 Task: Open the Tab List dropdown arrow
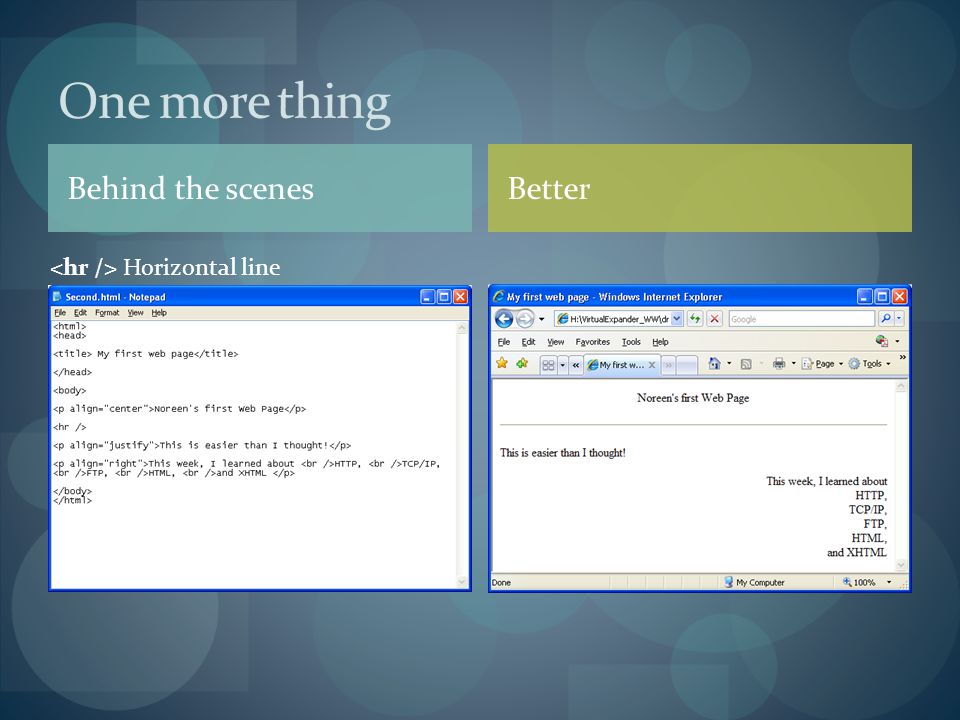click(x=563, y=366)
